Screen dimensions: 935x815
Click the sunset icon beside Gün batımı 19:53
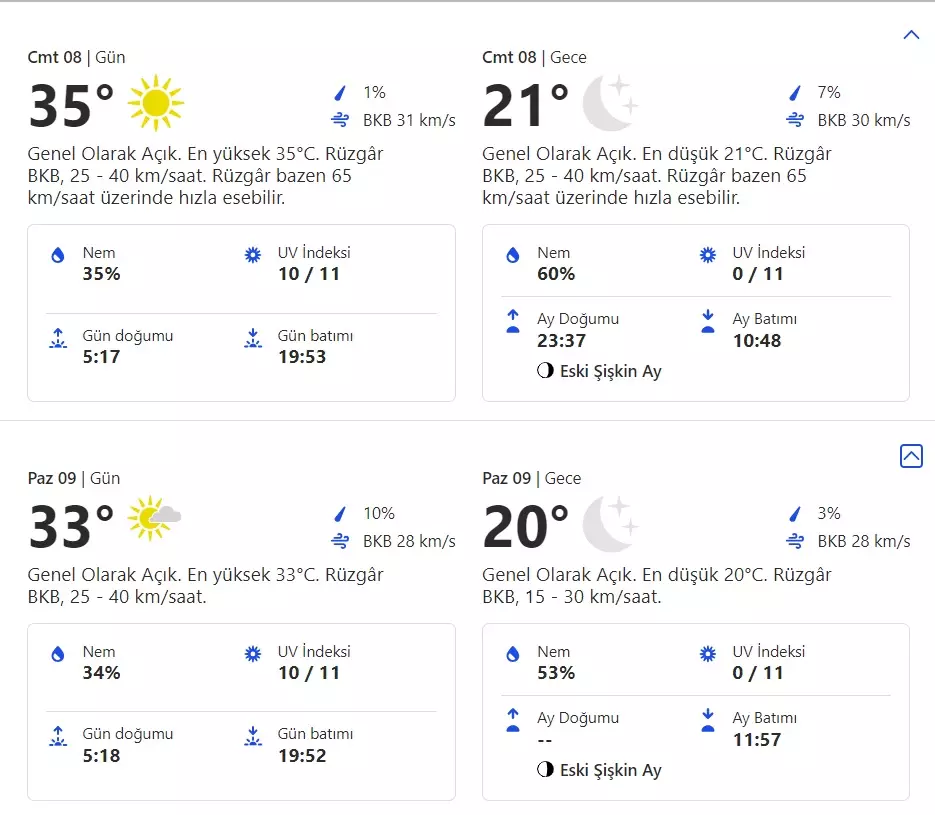click(x=253, y=338)
